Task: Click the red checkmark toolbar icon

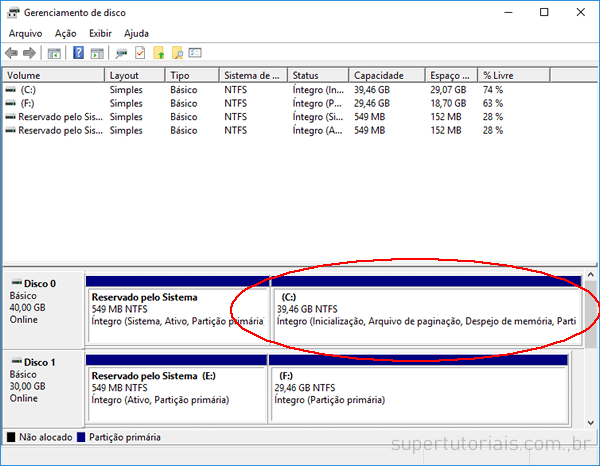Action: click(140, 53)
